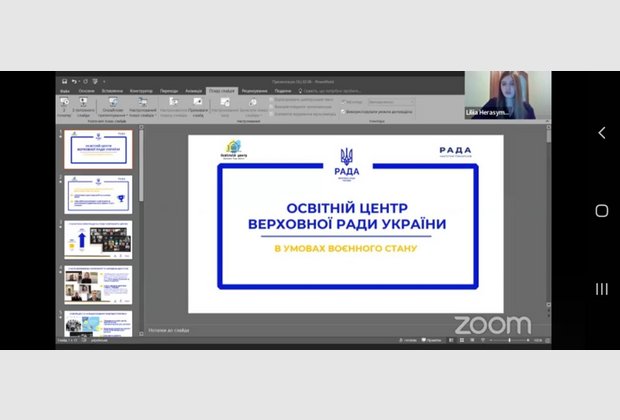This screenshot has height=420, width=620.
Task: Start slideshow from beginning (З початку)
Action: coord(64,107)
